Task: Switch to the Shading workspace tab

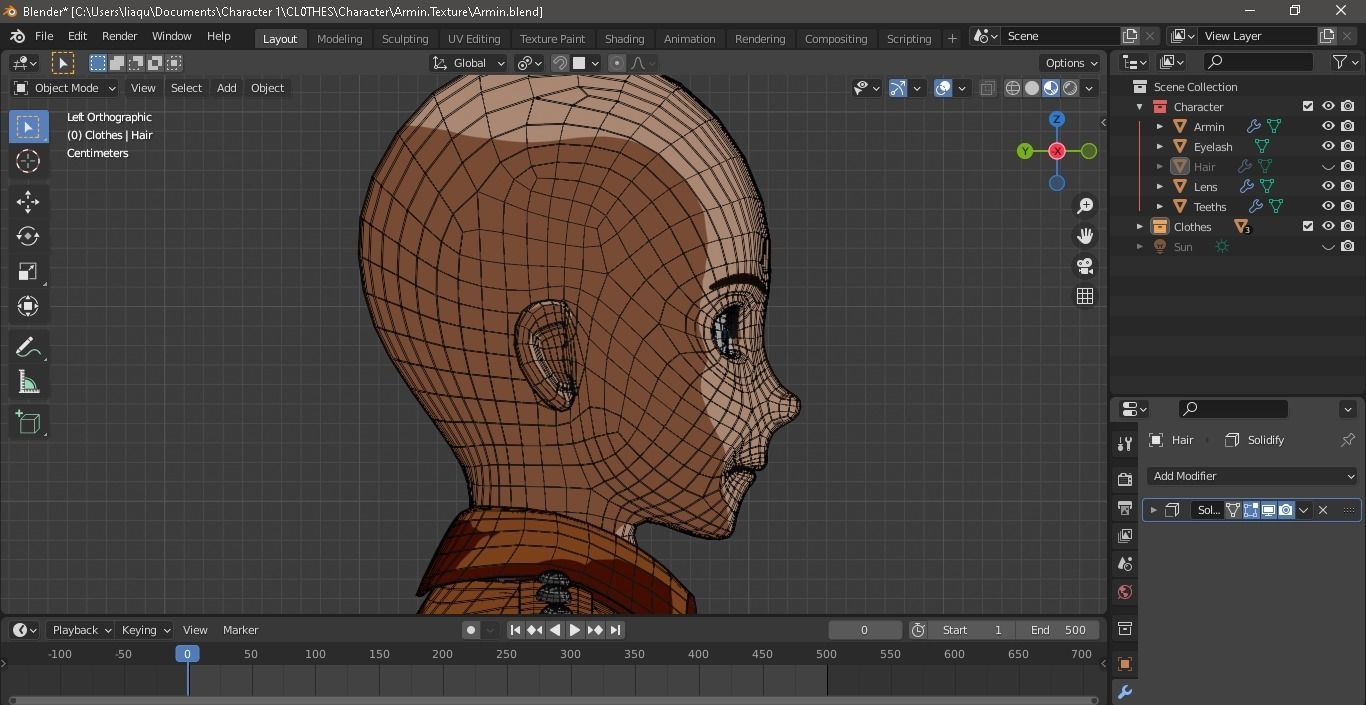Action: (624, 38)
